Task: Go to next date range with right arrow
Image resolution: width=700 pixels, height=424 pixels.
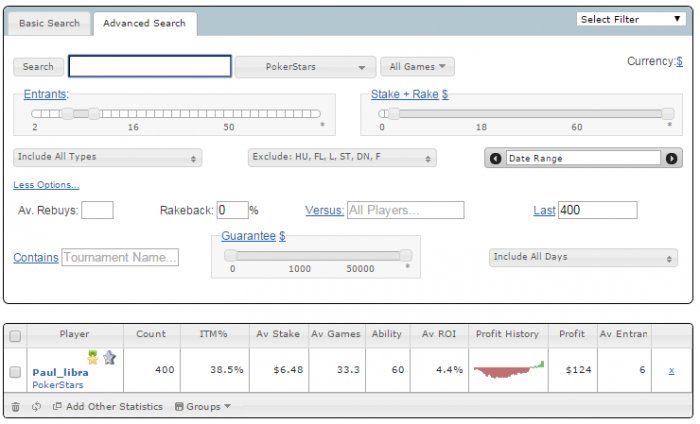Action: [671, 158]
